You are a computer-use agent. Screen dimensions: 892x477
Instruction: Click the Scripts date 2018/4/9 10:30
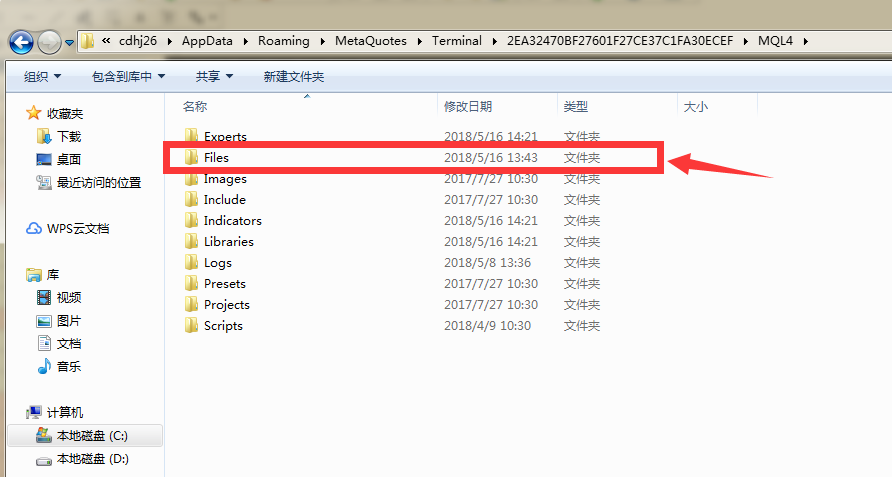coord(488,326)
